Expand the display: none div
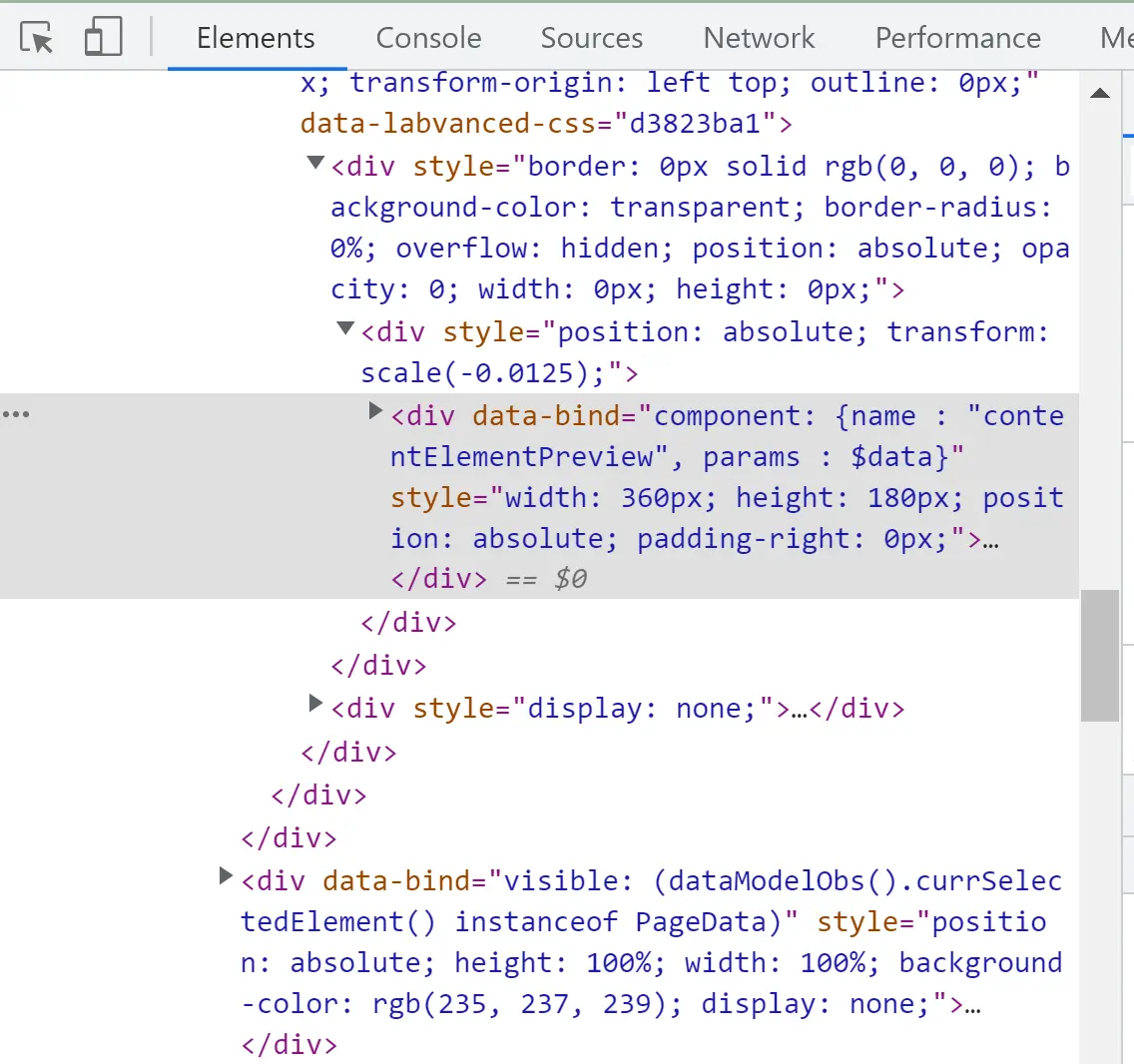This screenshot has height=1064, width=1134. click(x=316, y=704)
